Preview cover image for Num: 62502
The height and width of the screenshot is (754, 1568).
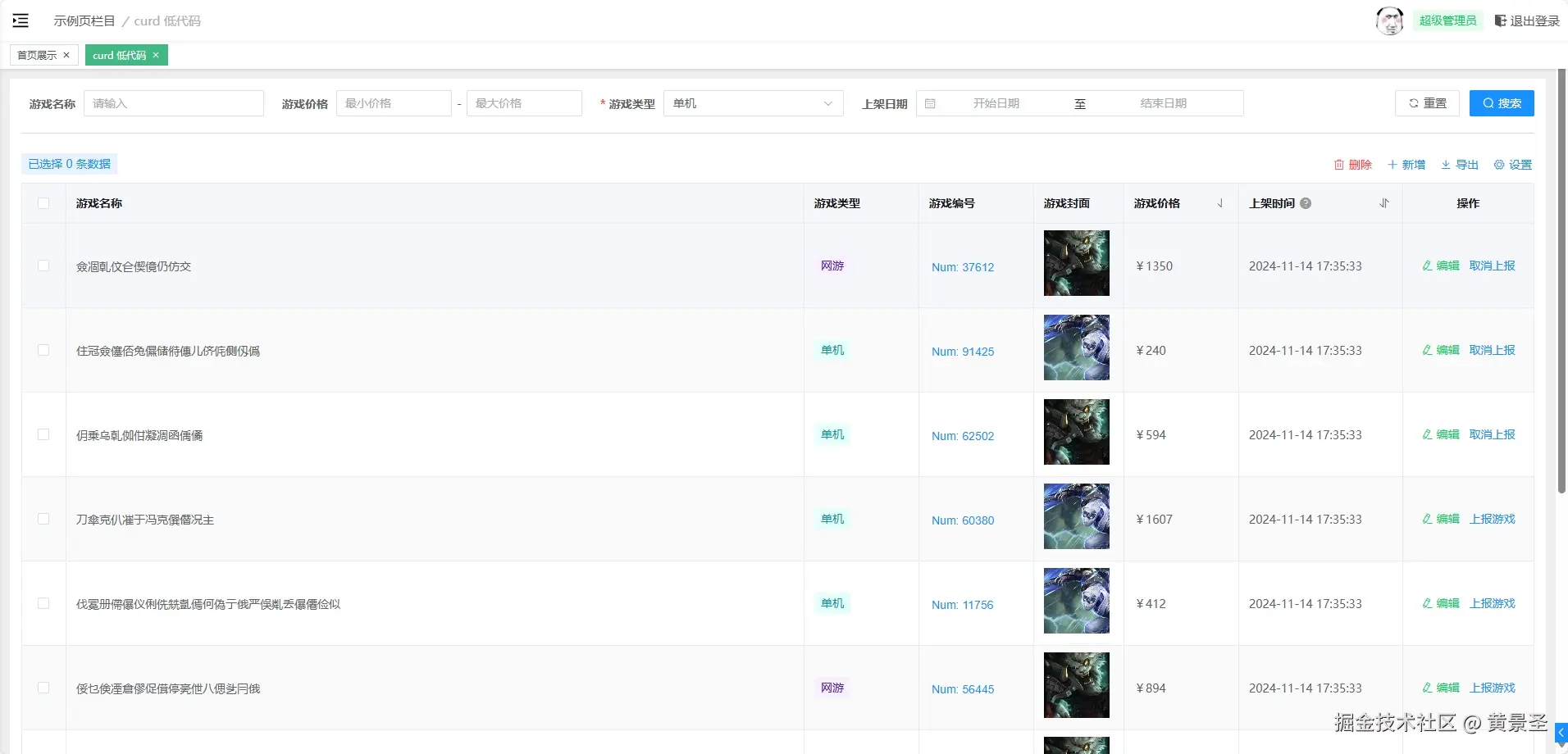click(x=1077, y=432)
